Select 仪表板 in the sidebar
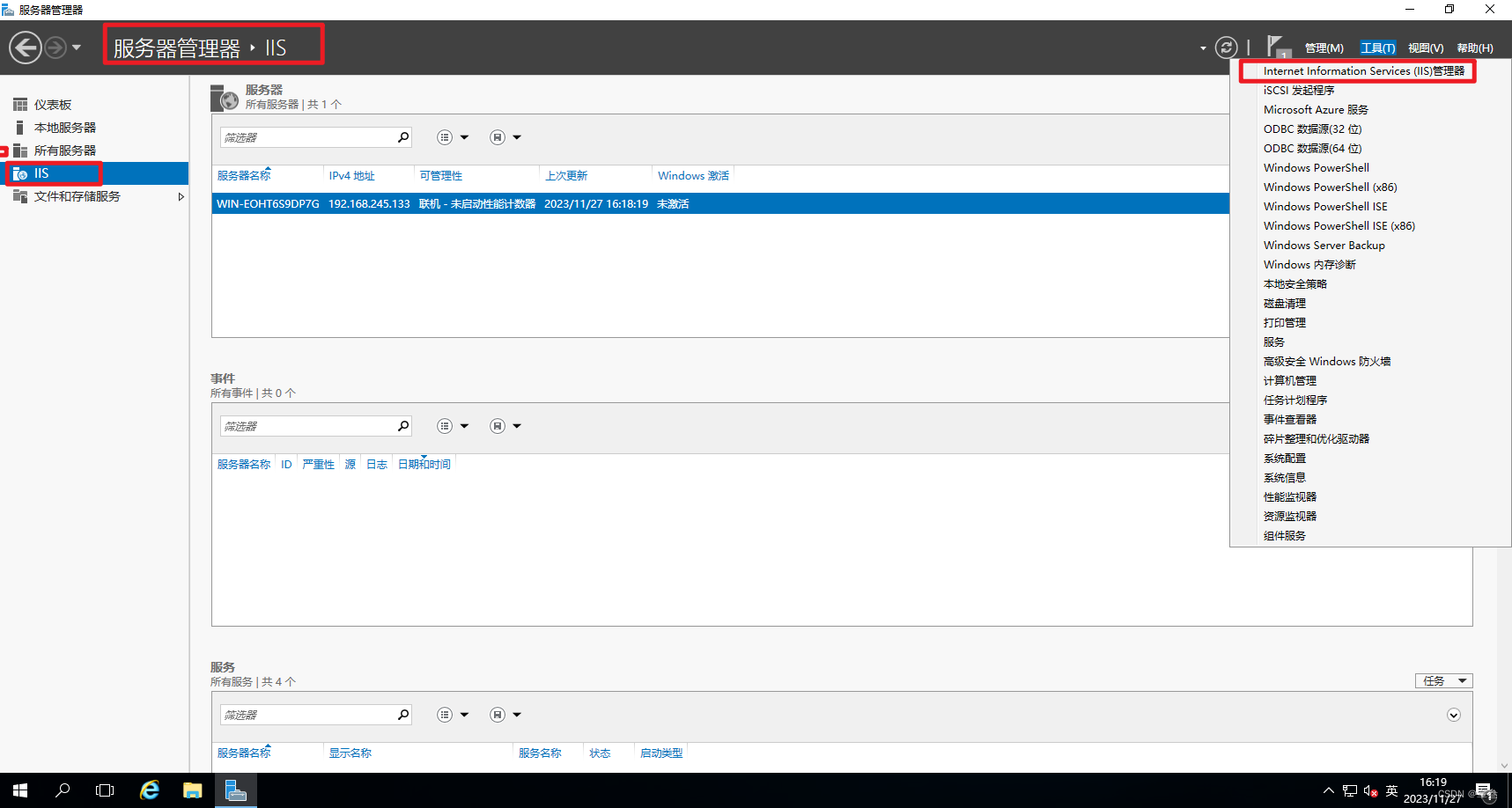Viewport: 1512px width, 808px height. pos(53,105)
